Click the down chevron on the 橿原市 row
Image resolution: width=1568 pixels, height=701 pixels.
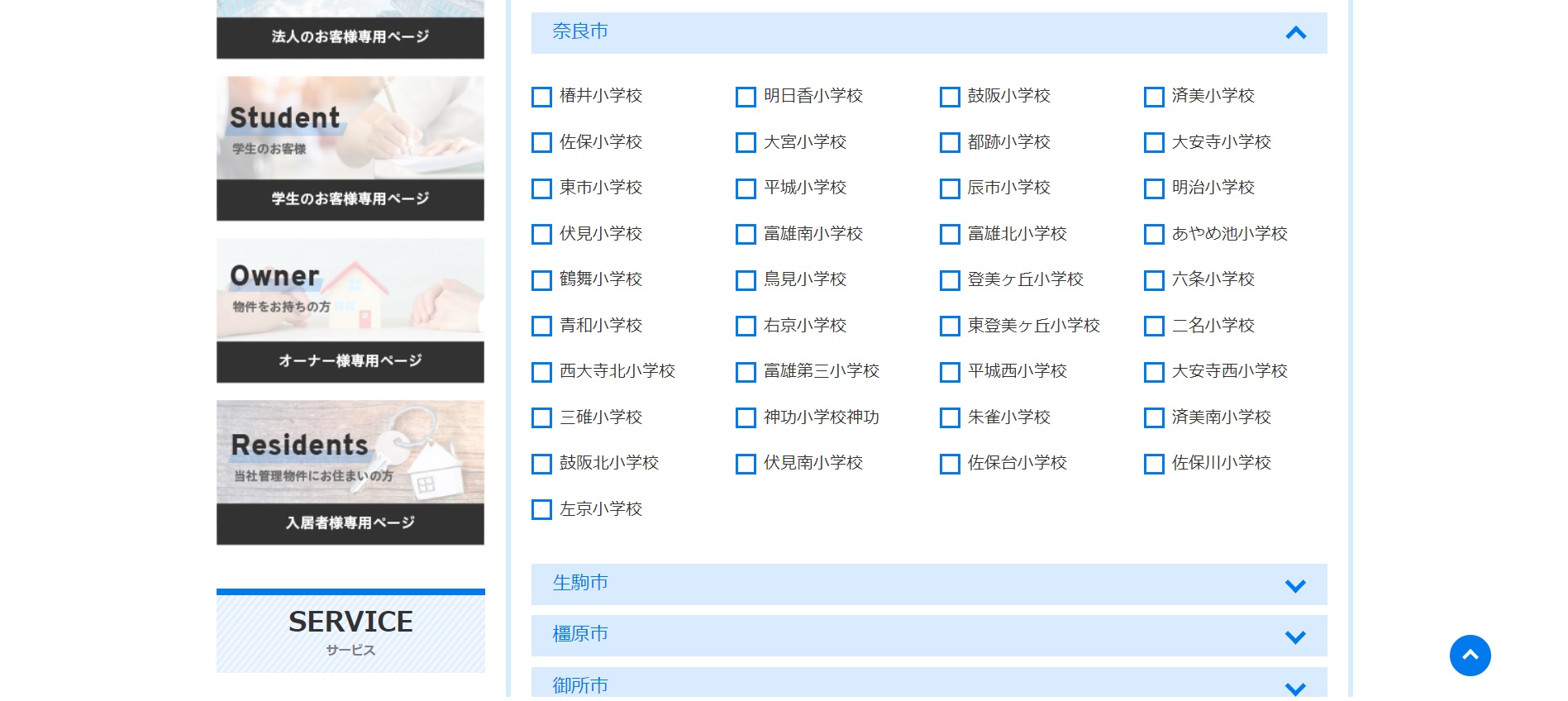tap(1295, 637)
